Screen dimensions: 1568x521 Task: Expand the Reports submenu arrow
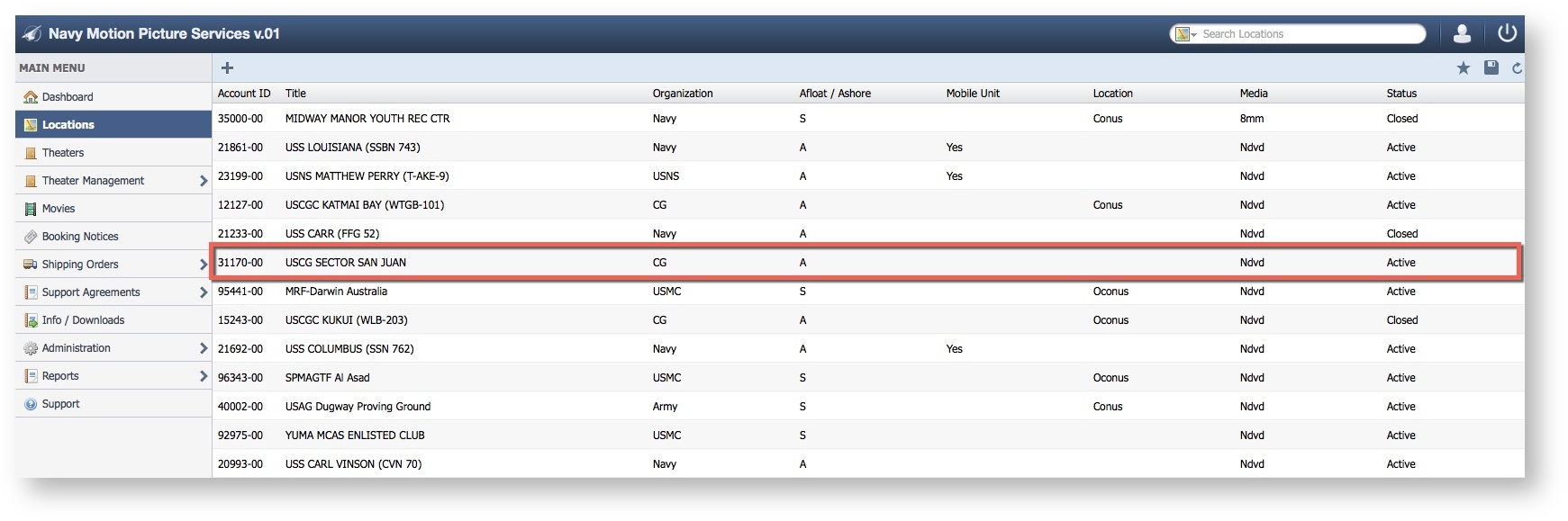click(203, 376)
